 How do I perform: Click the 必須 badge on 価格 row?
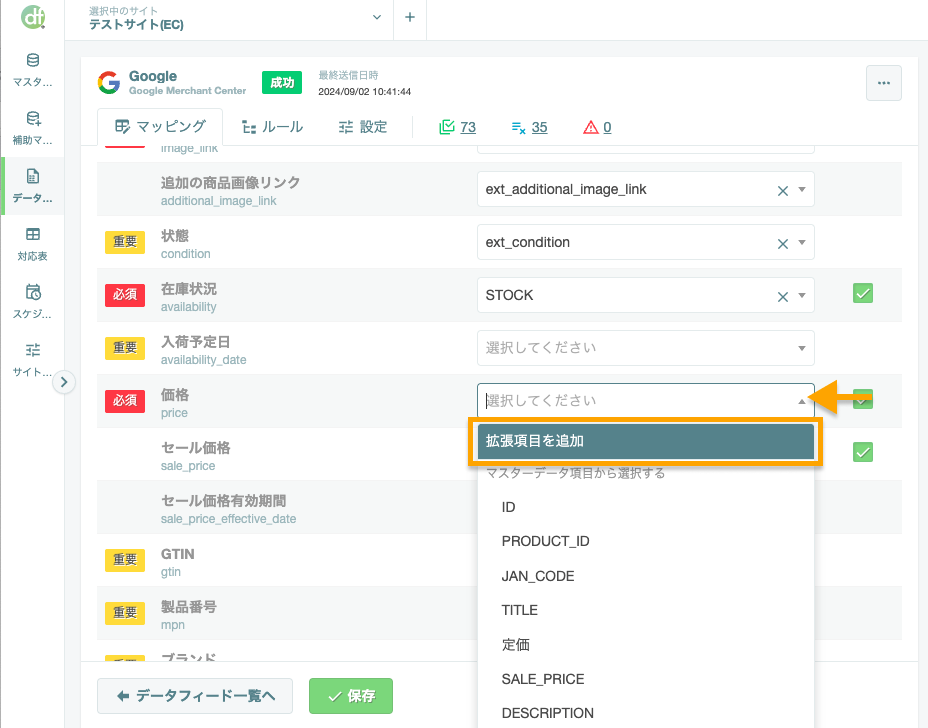click(125, 401)
